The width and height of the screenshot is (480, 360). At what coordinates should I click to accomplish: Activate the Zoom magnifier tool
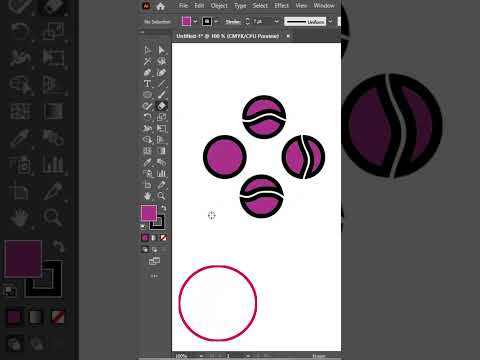pos(162,196)
